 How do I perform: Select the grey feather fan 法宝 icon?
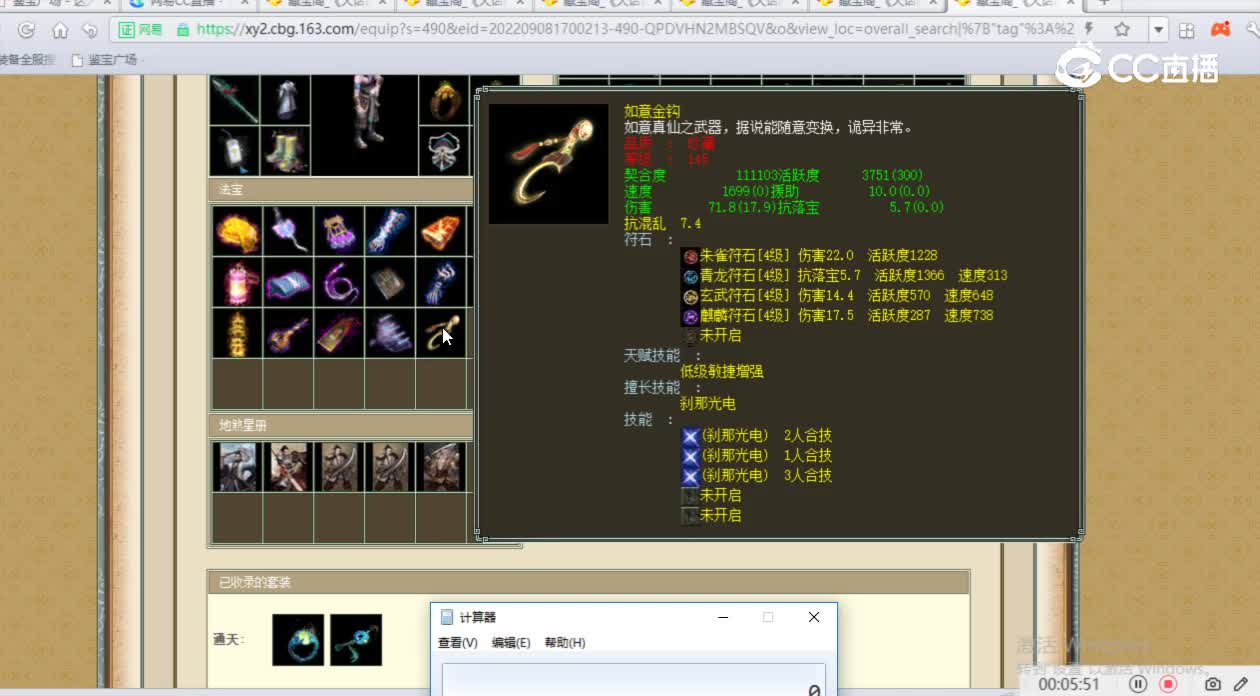[x=390, y=334]
